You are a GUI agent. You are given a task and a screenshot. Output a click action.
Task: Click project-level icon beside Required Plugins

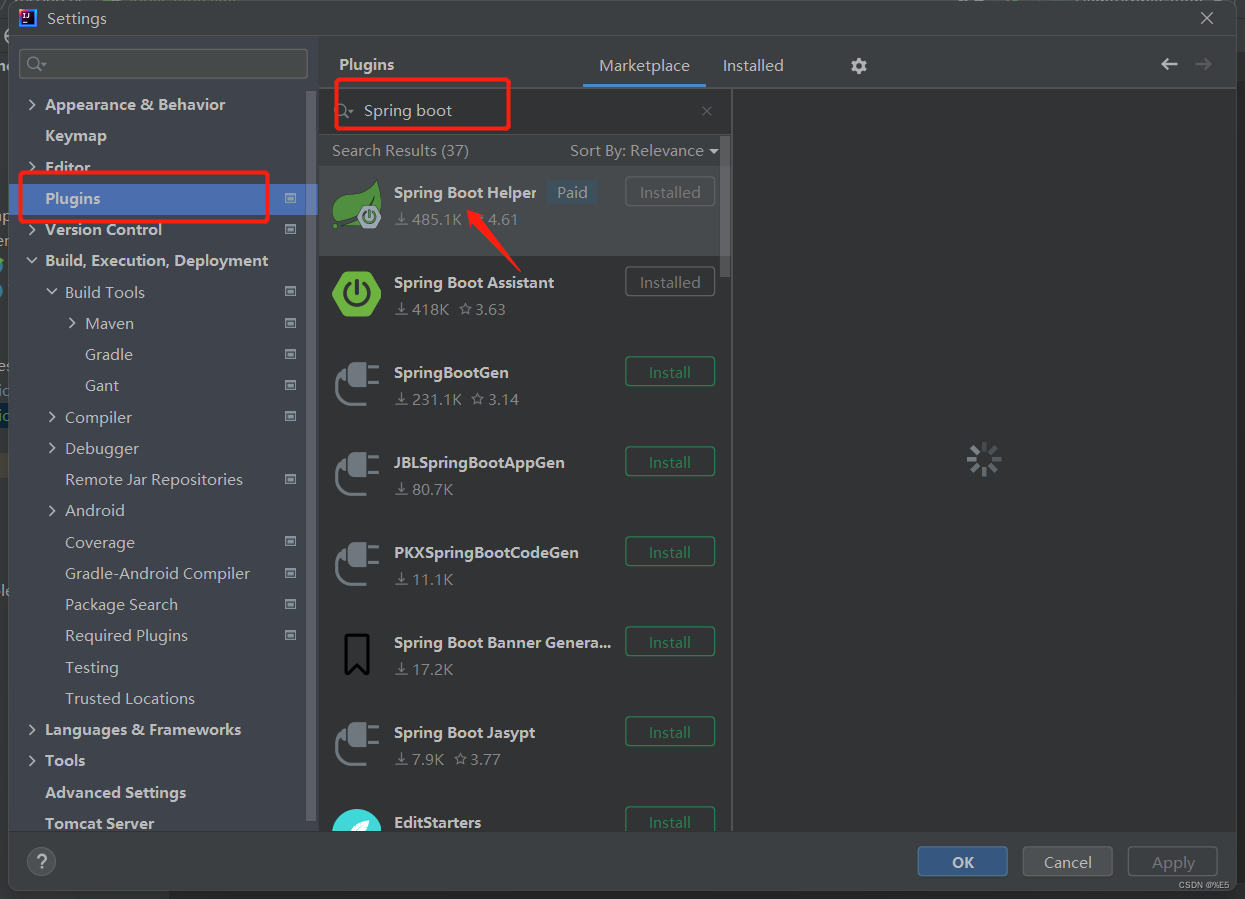290,635
